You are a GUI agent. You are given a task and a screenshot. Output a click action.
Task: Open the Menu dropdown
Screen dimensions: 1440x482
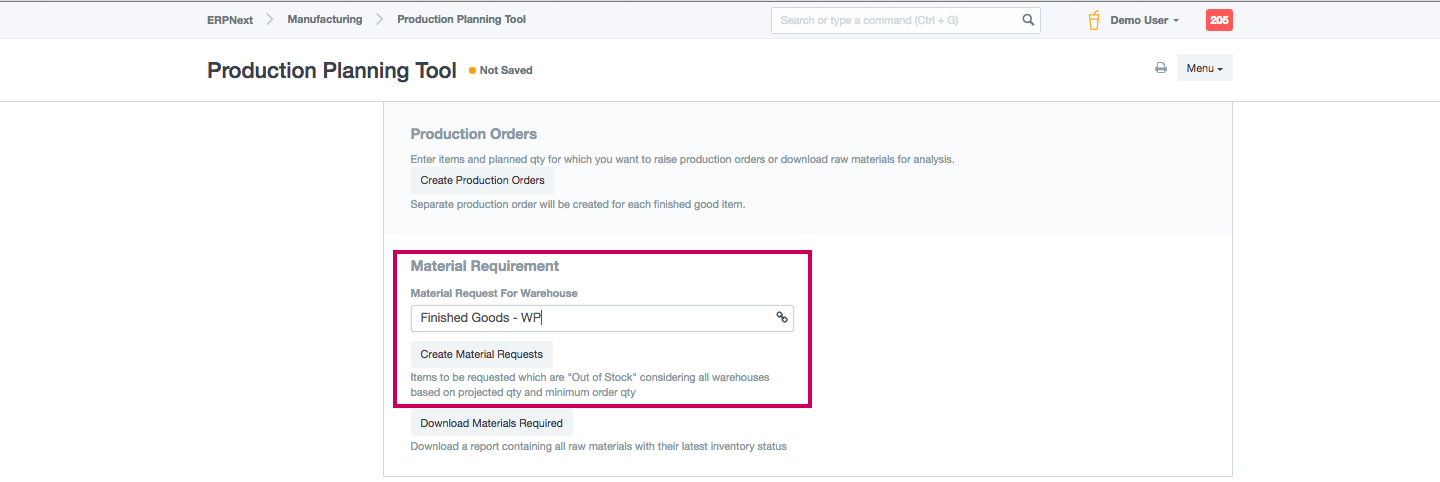pos(1204,68)
